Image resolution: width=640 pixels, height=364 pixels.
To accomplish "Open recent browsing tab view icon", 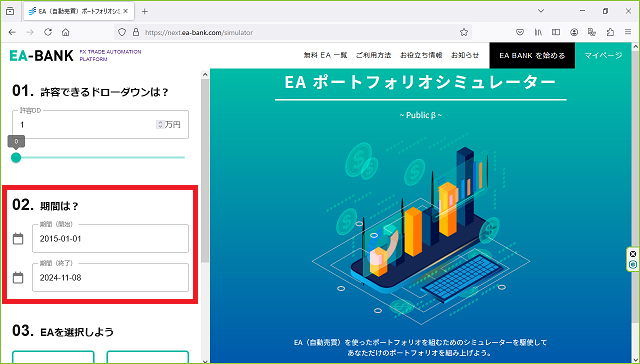I will 10,11.
